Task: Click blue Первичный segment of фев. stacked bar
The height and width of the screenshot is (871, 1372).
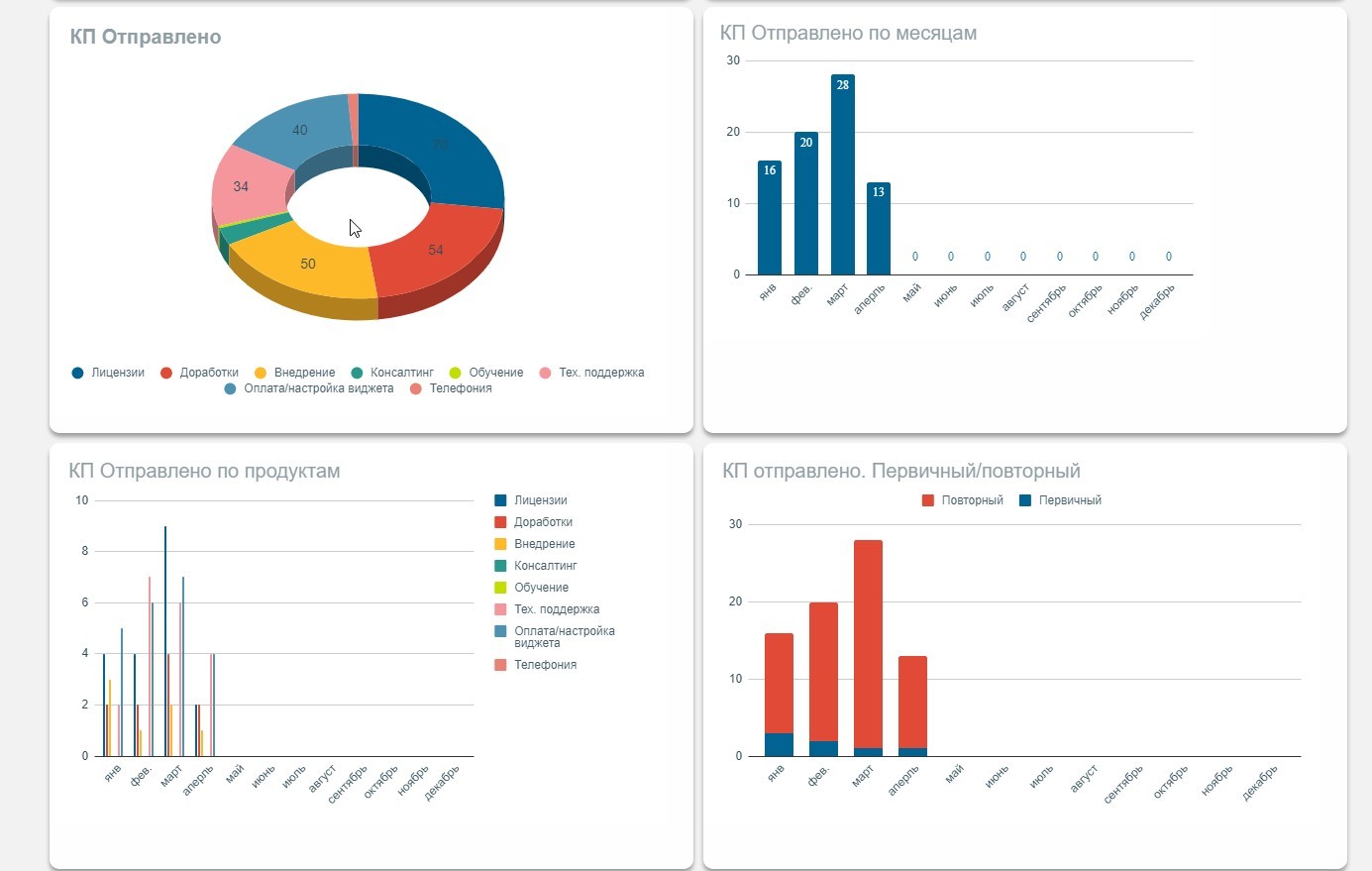Action: click(x=823, y=748)
